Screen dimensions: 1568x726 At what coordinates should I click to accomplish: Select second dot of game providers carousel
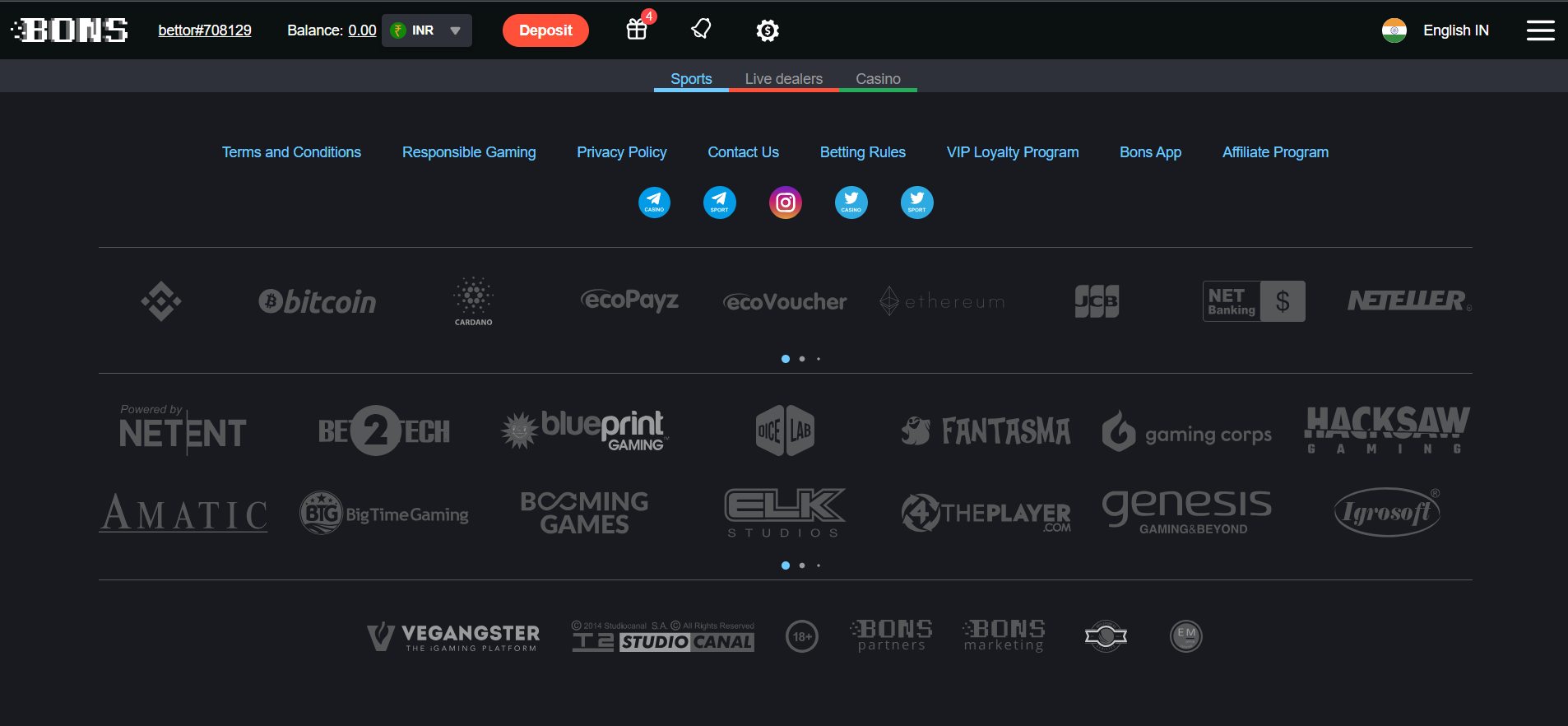point(802,565)
